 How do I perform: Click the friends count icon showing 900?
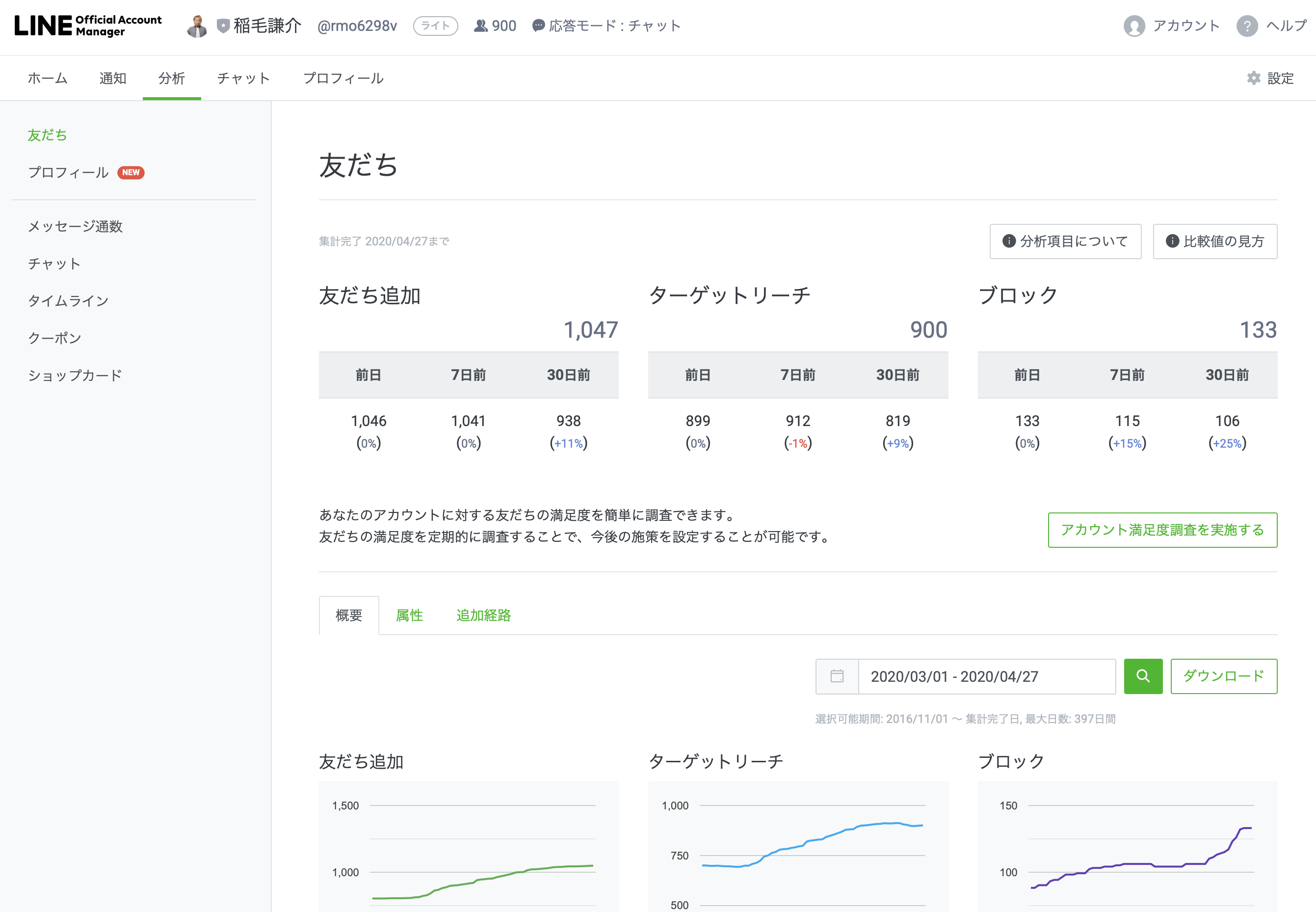480,26
